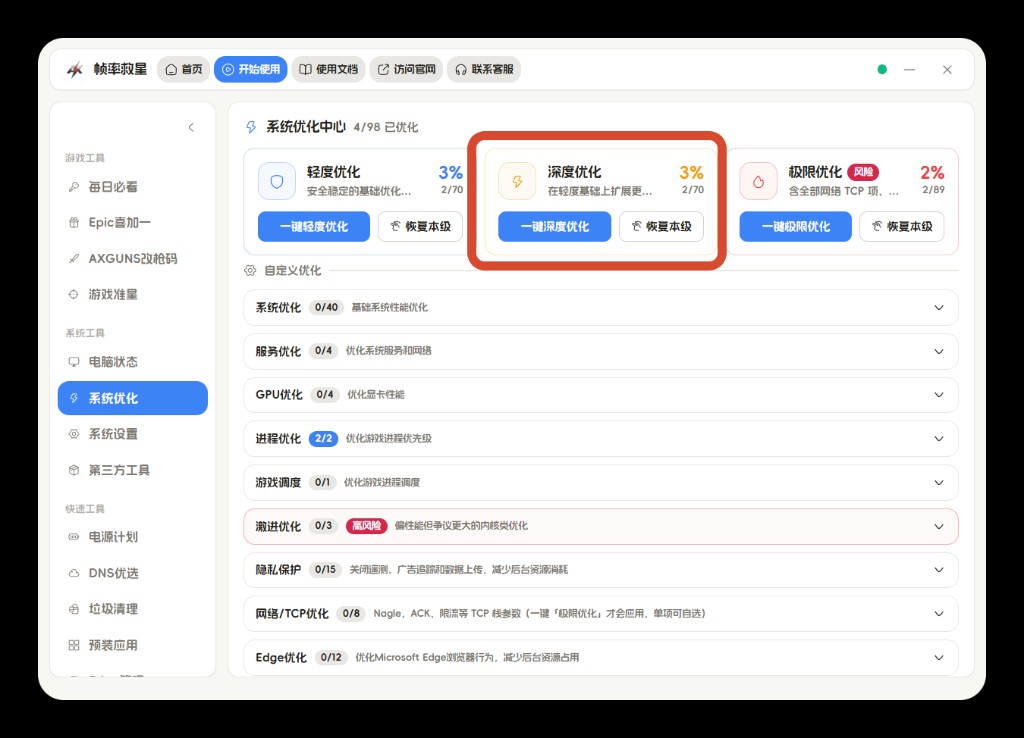The width and height of the screenshot is (1024, 738).
Task: Click the 4/98 已优化 status text
Action: pos(386,127)
